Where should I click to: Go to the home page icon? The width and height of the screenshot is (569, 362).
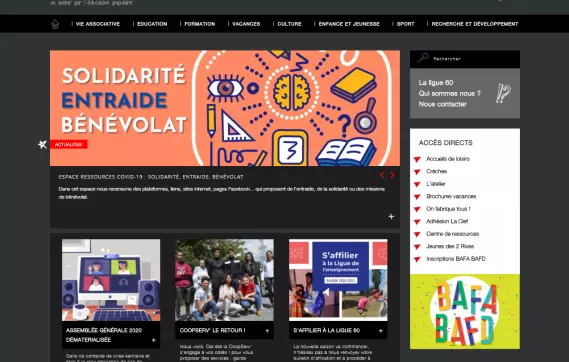(x=55, y=24)
